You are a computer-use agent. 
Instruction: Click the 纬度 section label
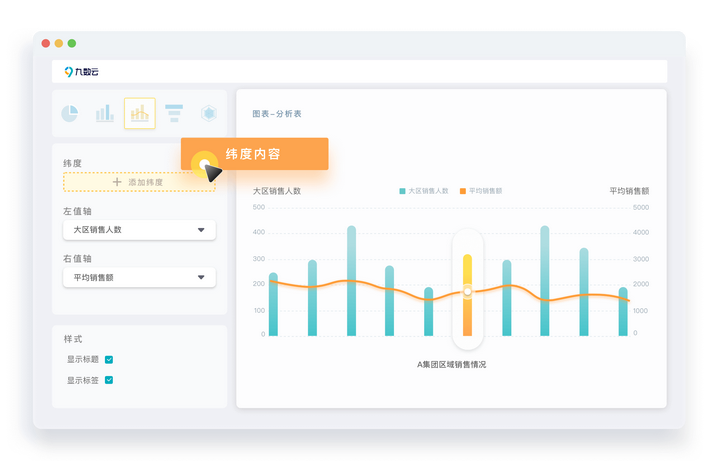(73, 163)
